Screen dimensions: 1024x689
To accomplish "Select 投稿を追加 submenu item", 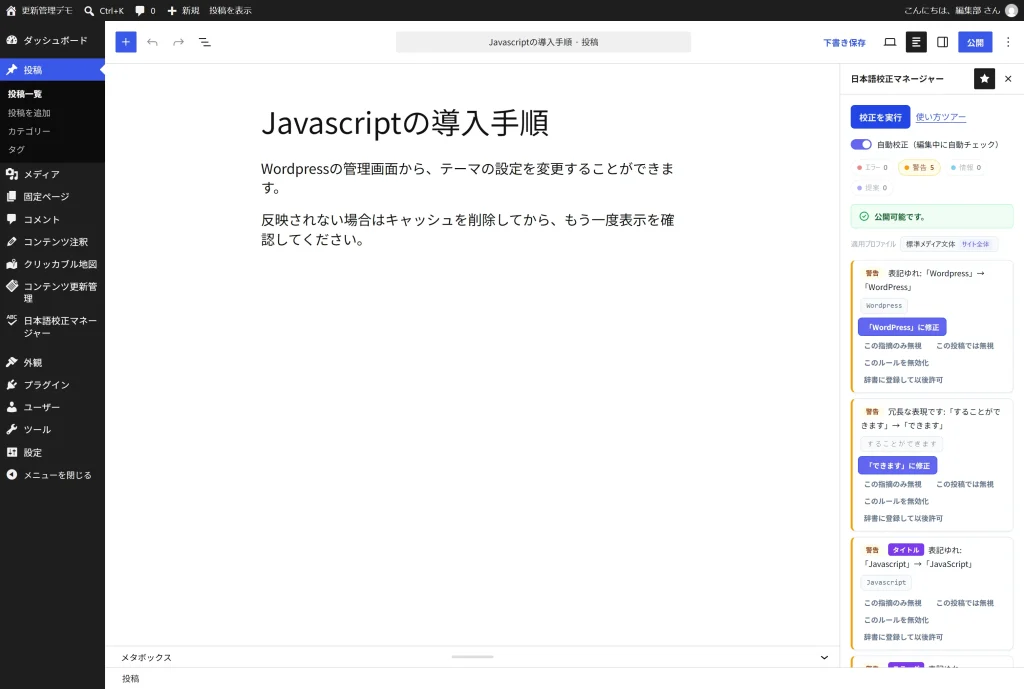I will click(x=29, y=113).
